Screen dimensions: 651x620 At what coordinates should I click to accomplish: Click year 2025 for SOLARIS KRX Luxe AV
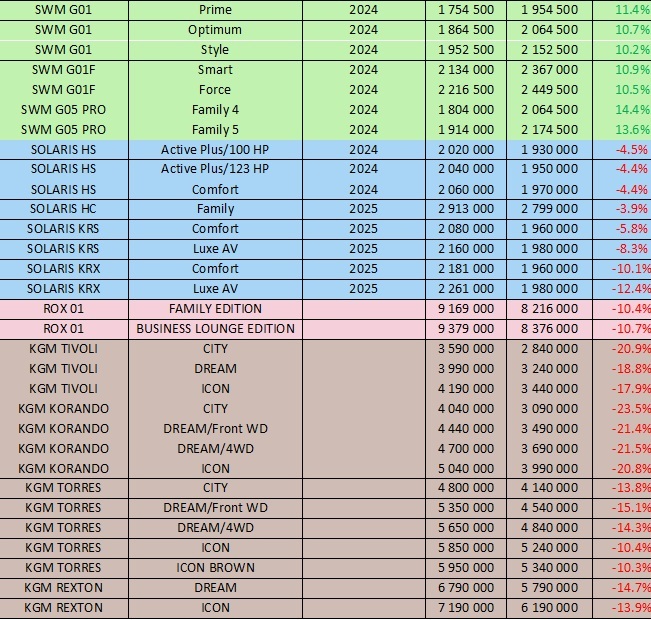(364, 289)
